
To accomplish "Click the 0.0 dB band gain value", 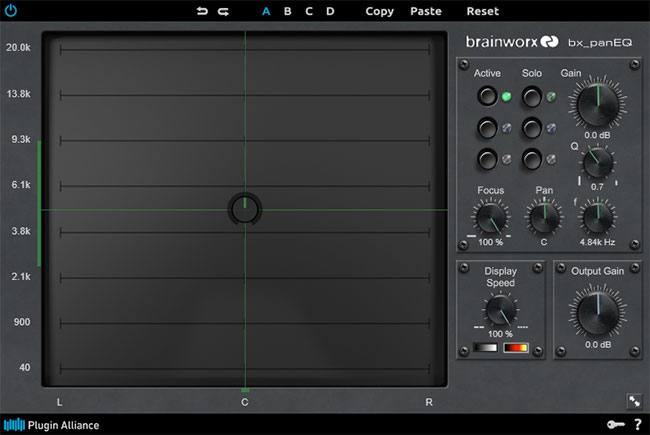I will click(597, 135).
